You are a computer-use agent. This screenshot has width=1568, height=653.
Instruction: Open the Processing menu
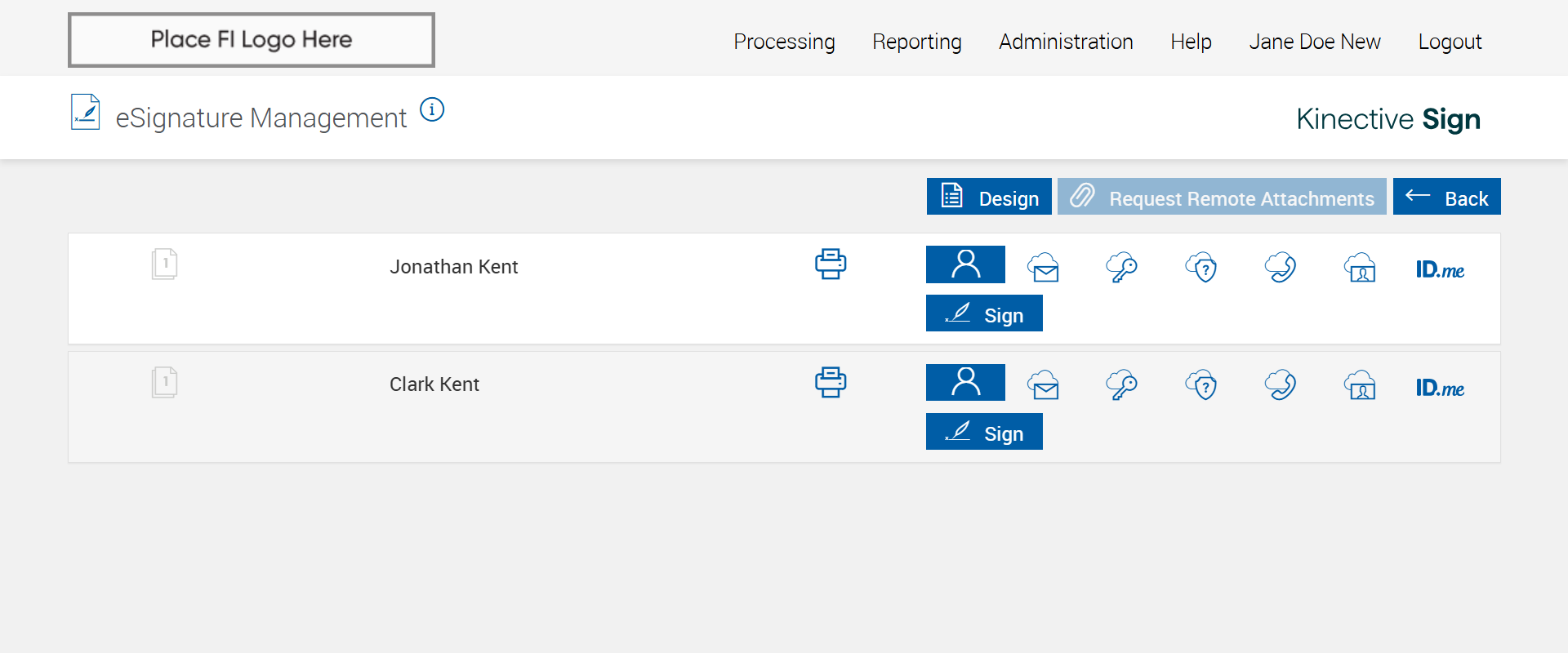click(784, 42)
